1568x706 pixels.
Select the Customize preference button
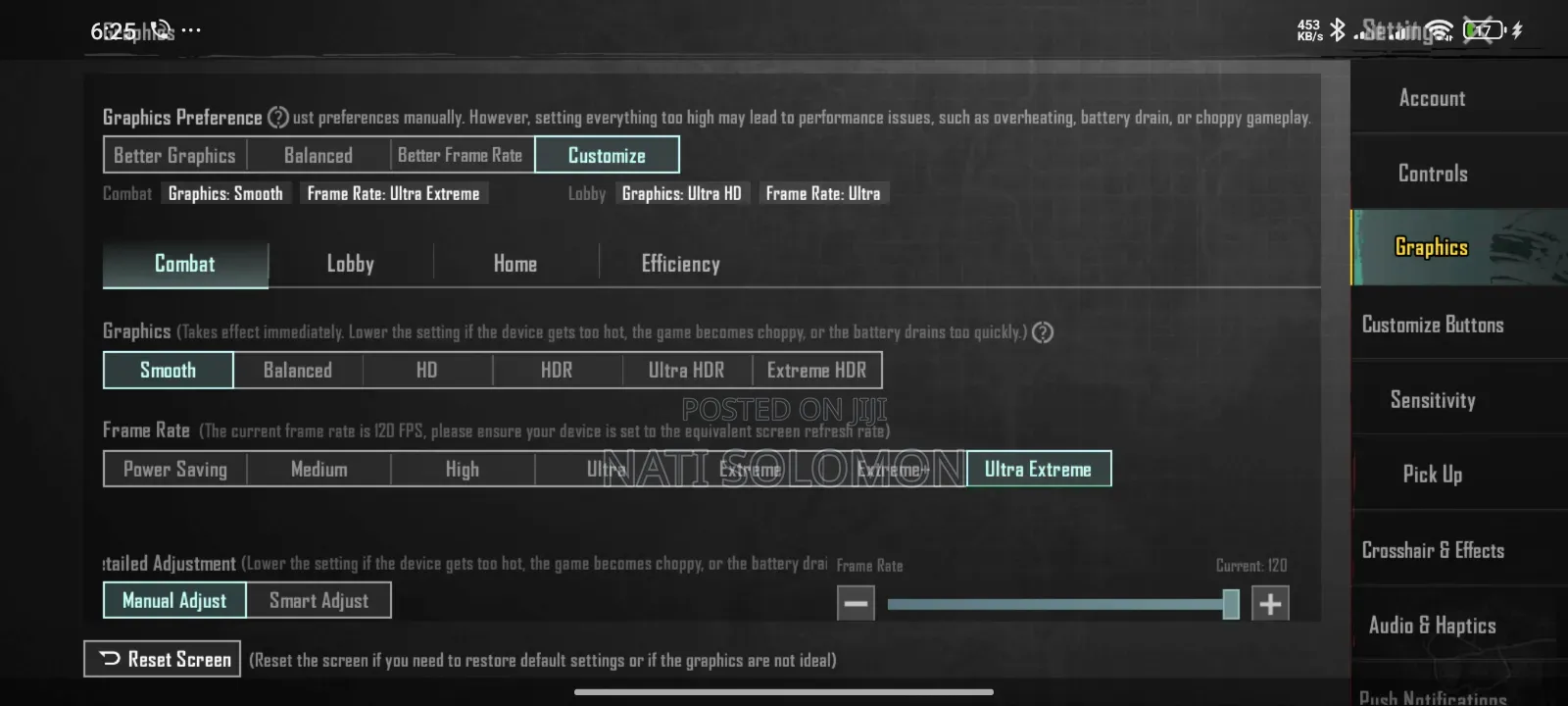[x=607, y=155]
